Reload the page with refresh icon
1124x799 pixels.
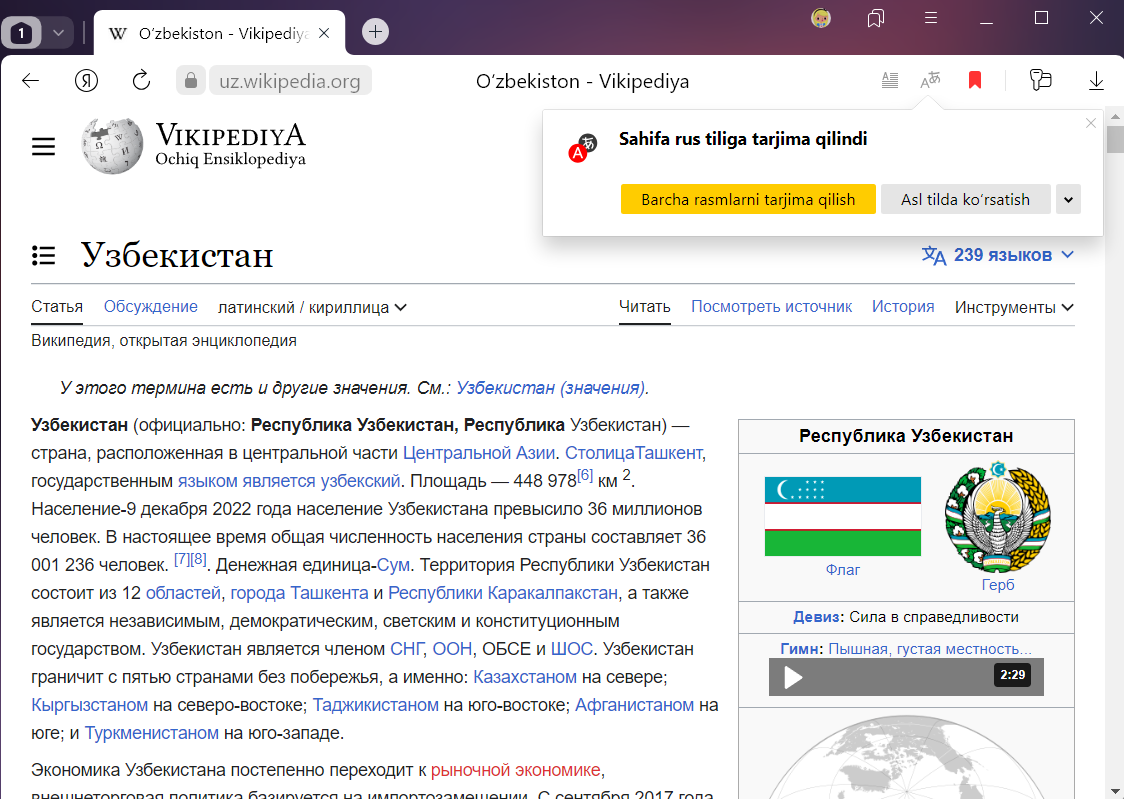[141, 81]
